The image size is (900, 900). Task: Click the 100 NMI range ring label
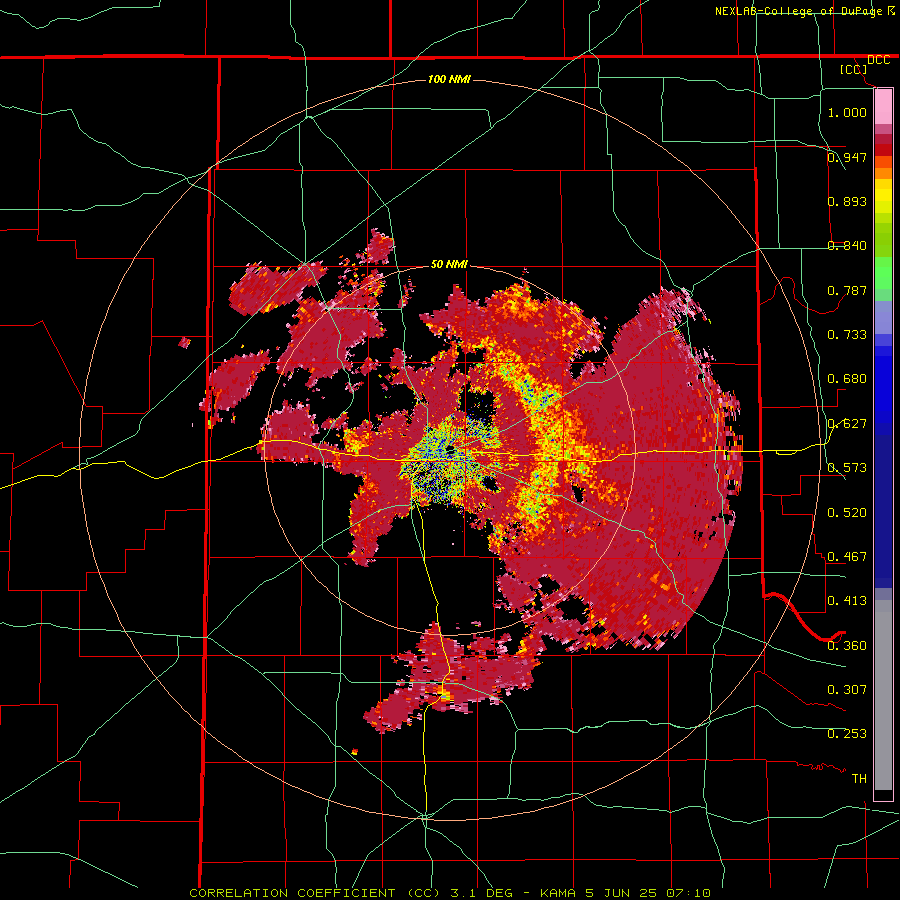pyautogui.click(x=449, y=79)
